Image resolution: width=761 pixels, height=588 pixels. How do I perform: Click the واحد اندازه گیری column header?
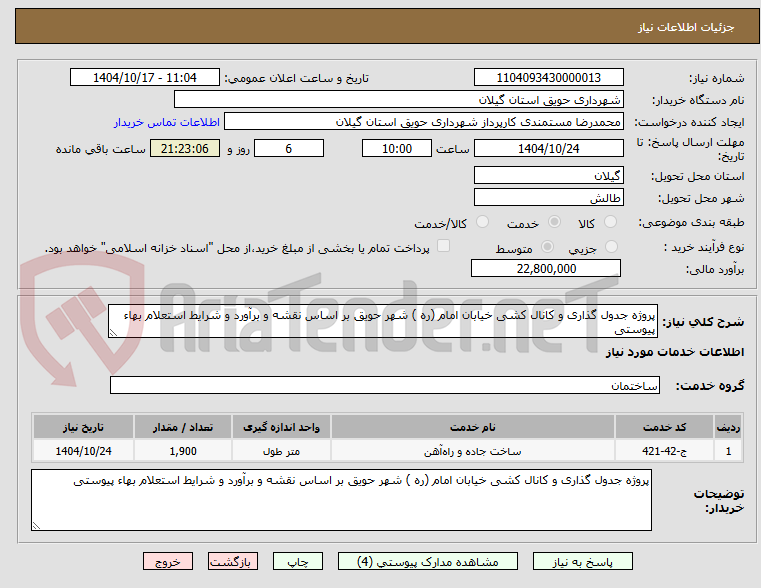point(281,427)
